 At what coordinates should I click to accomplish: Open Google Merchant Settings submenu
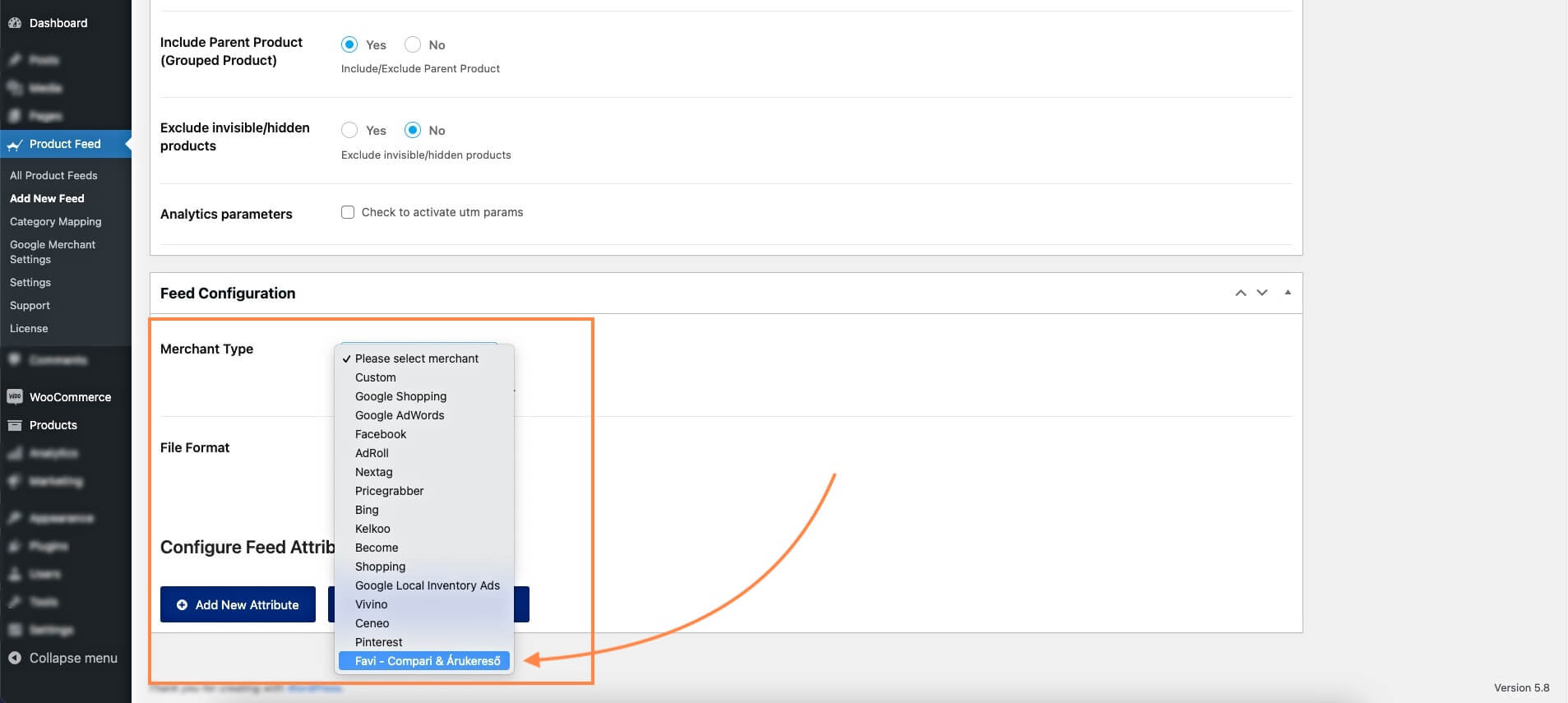pos(53,252)
